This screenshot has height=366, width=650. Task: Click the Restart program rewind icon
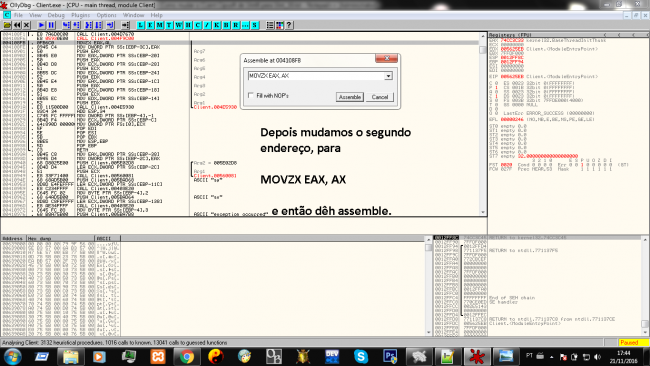17,25
